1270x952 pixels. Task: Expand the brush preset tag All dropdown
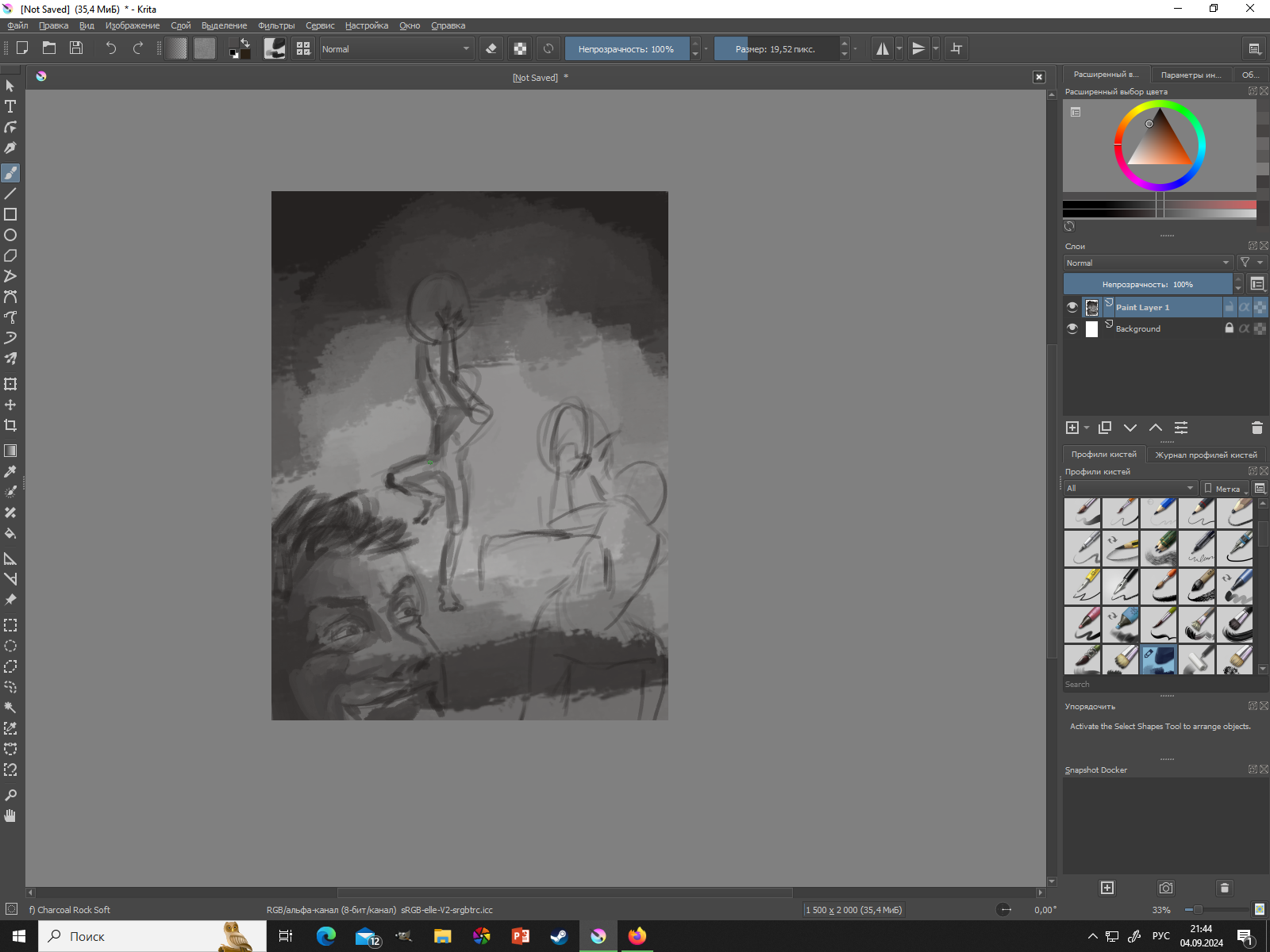[1130, 488]
